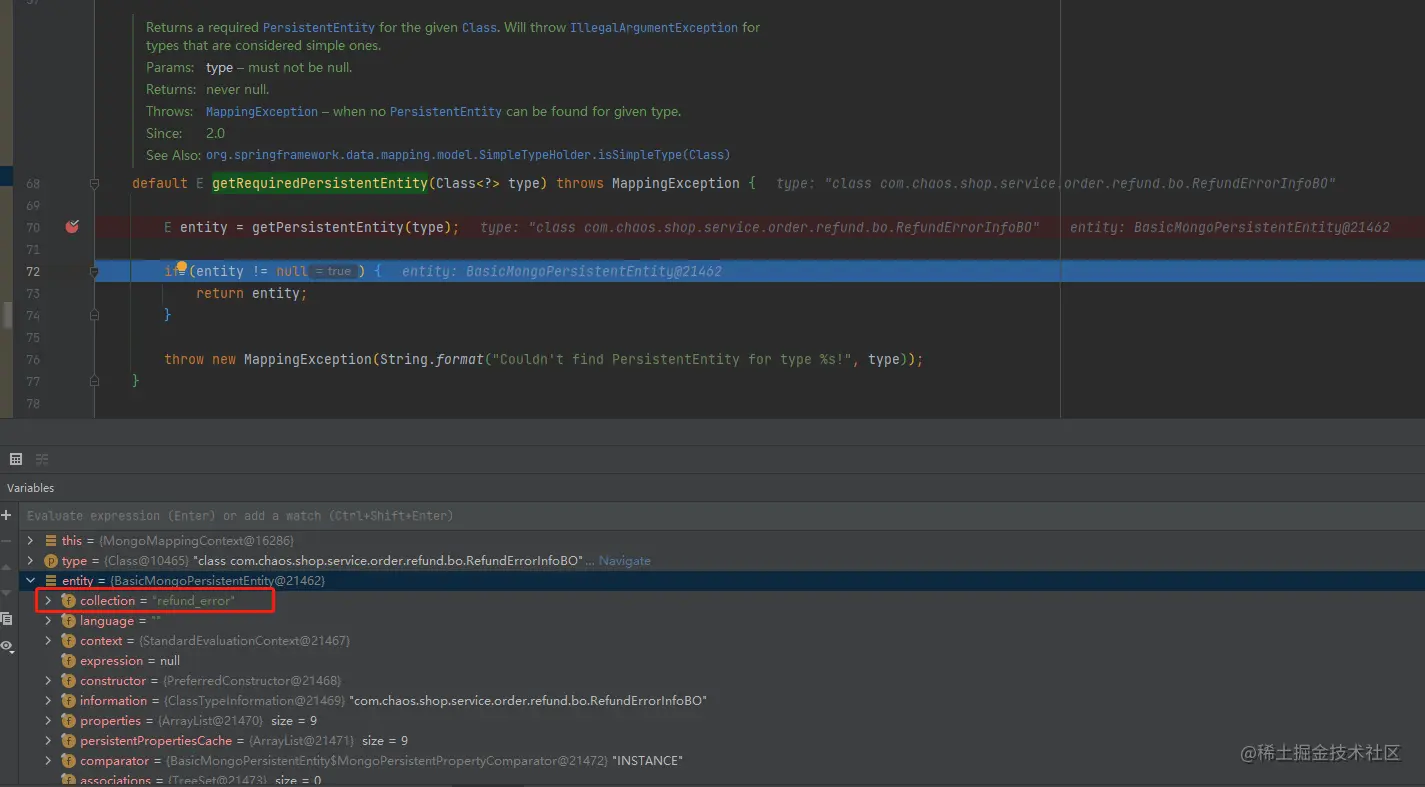Click the field icon beside 'comparator'
Viewport: 1425px width, 787px height.
point(68,761)
